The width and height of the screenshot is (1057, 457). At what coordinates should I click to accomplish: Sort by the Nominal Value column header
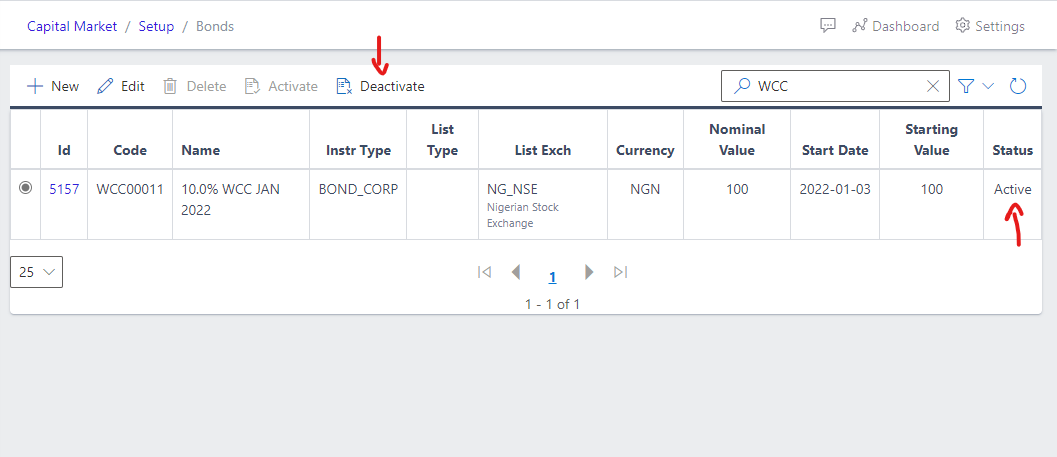point(737,140)
